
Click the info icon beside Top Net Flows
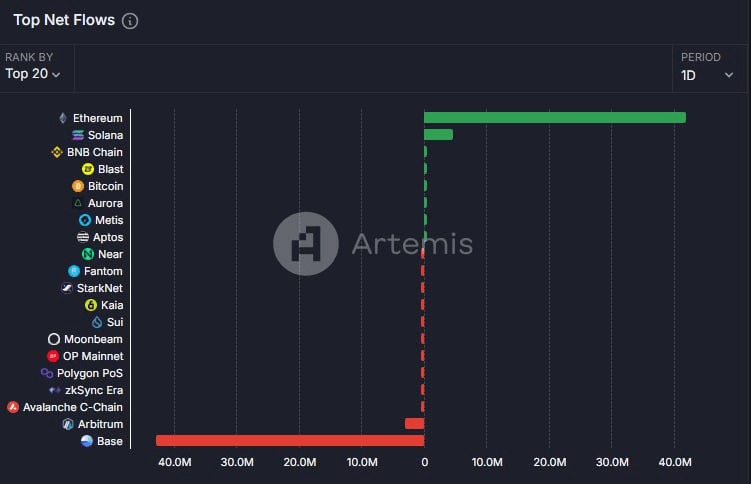coord(130,21)
